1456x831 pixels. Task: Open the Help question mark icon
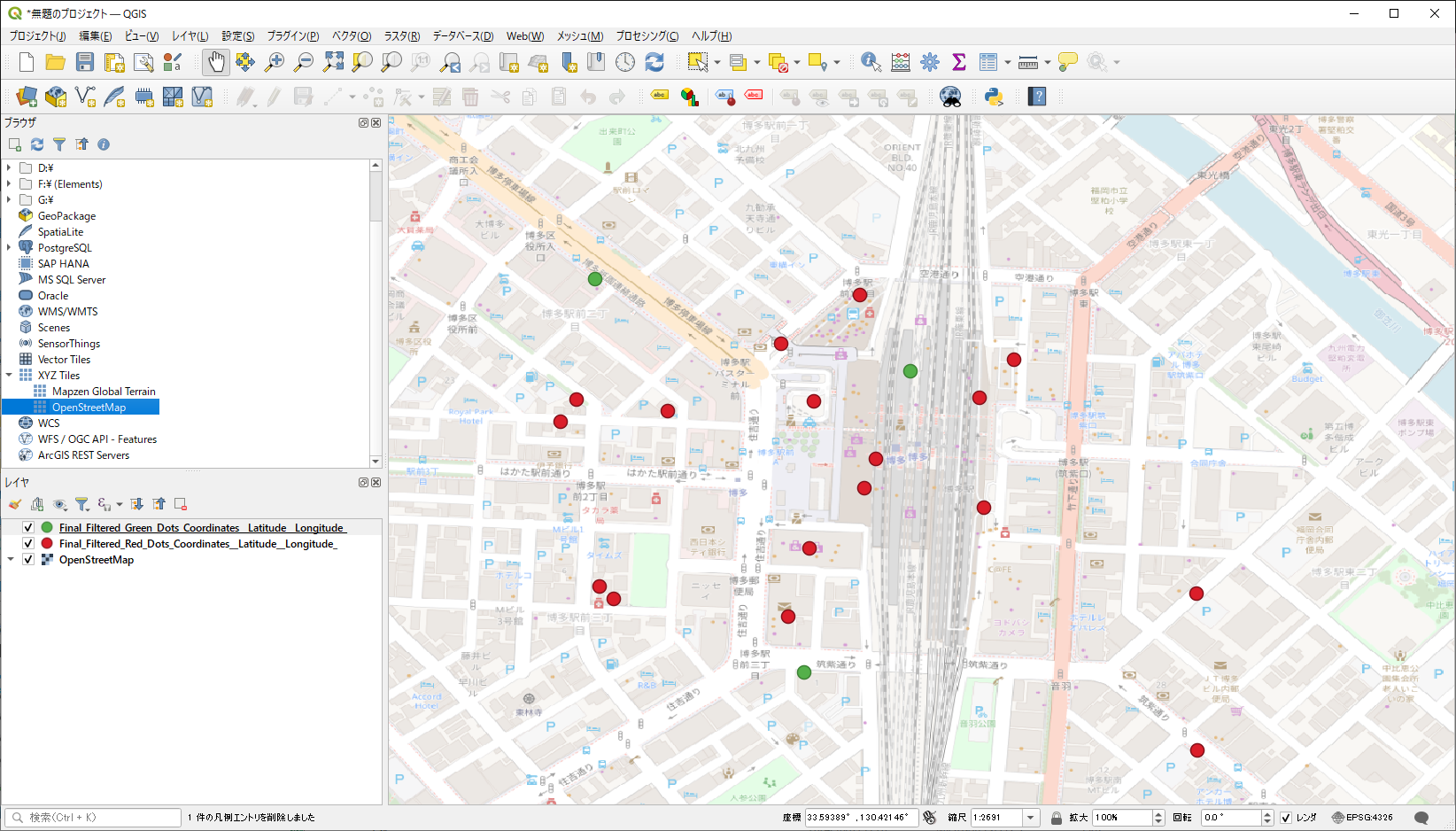click(x=1037, y=97)
